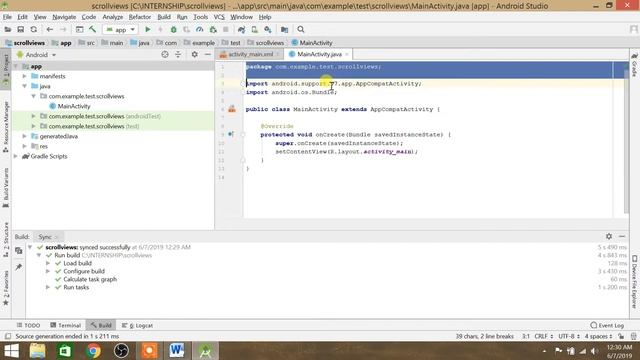
Task: Navigate forward with the right arrow icon
Action: 63,29
